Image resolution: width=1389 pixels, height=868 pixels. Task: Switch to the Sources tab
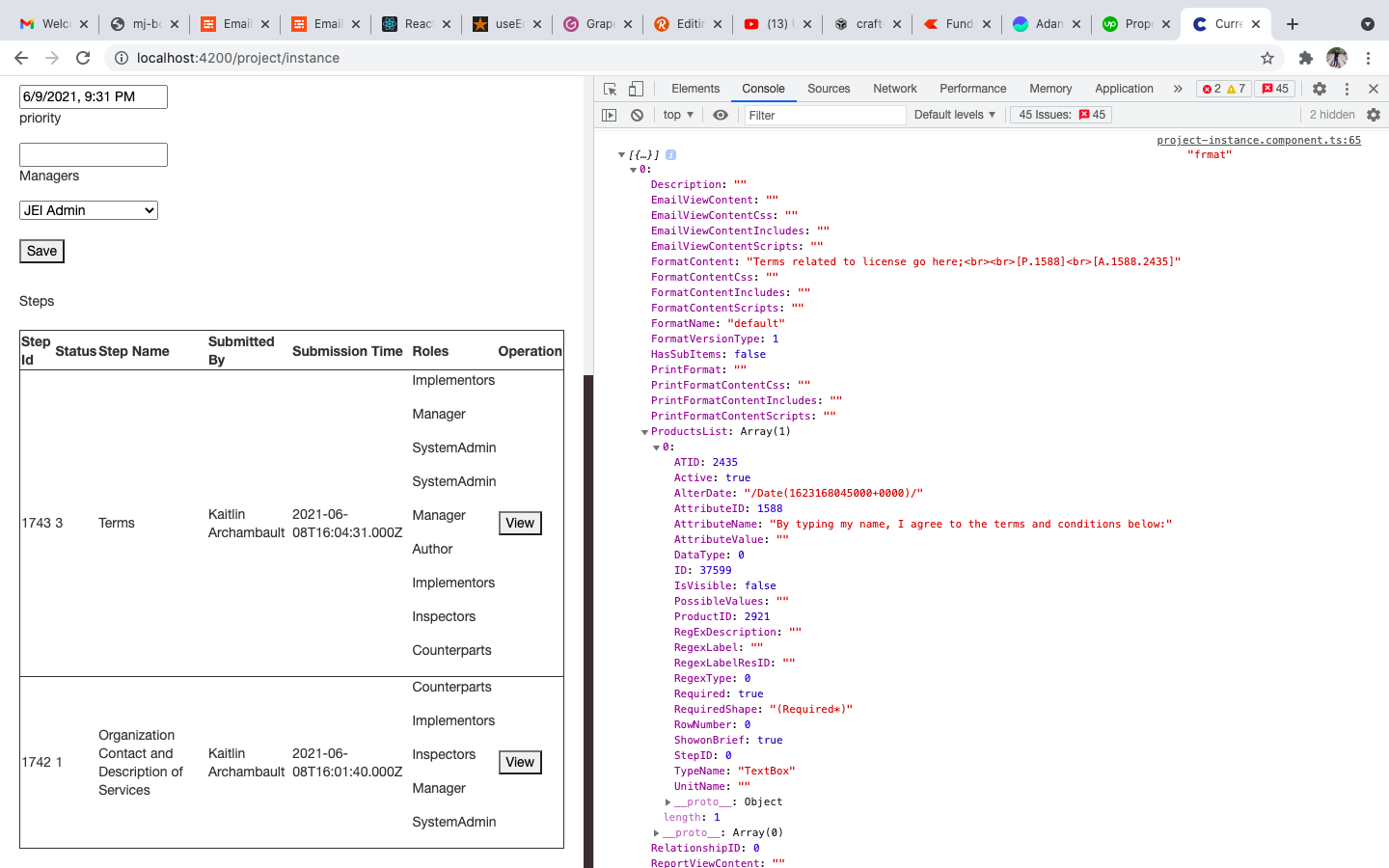(x=829, y=89)
